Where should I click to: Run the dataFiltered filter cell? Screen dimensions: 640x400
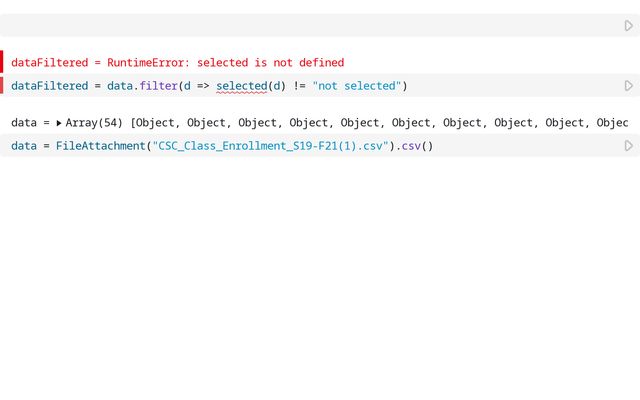[628, 86]
